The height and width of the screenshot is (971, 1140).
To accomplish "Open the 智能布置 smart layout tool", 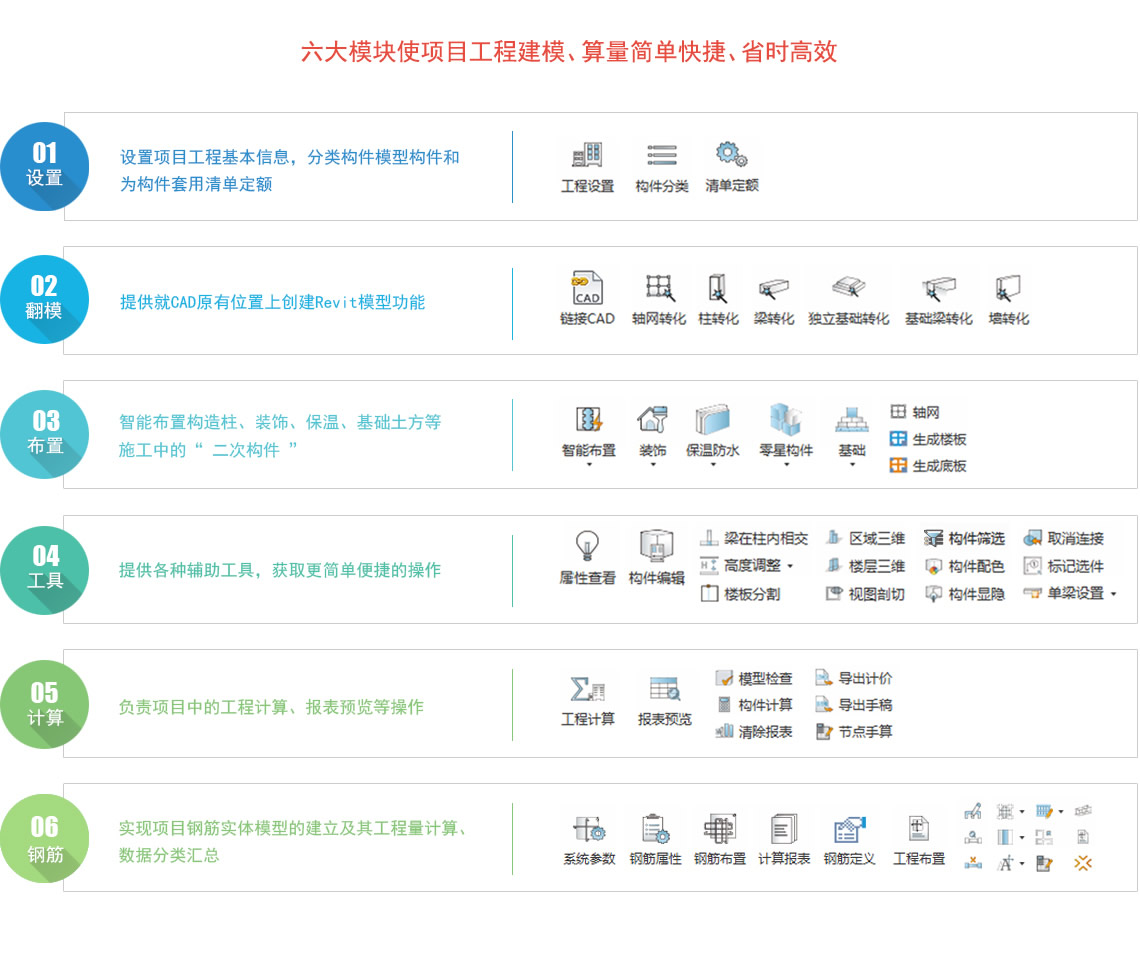I will click(589, 435).
